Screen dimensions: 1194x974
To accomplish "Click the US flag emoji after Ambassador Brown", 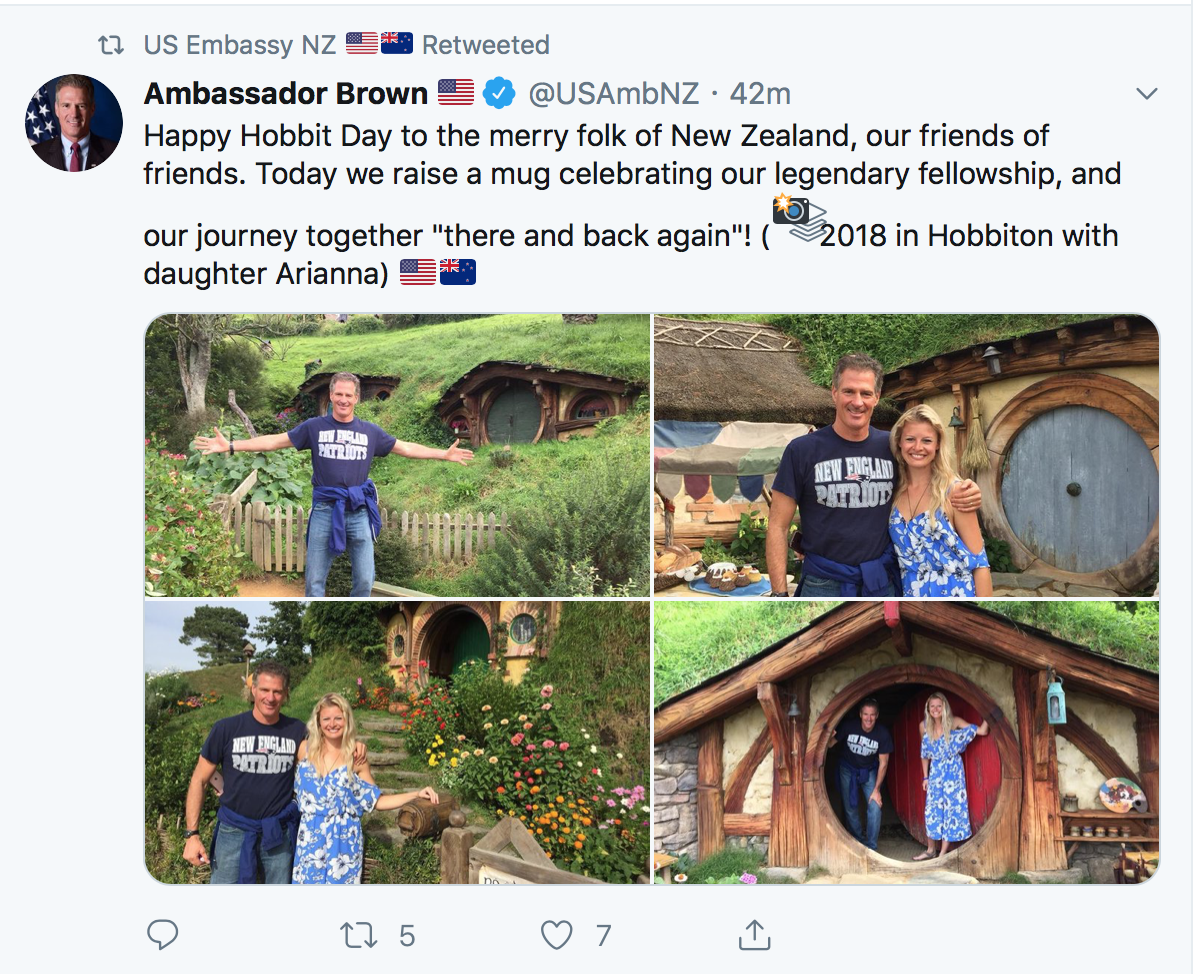I will [456, 93].
